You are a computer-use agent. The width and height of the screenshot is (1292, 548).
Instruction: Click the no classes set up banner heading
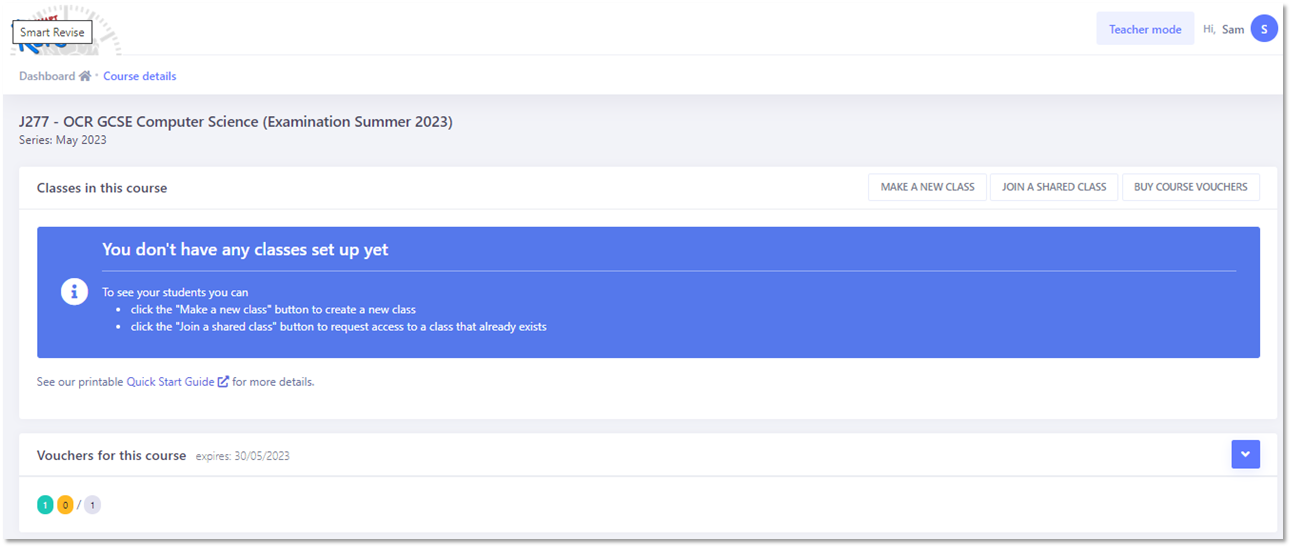click(x=245, y=250)
